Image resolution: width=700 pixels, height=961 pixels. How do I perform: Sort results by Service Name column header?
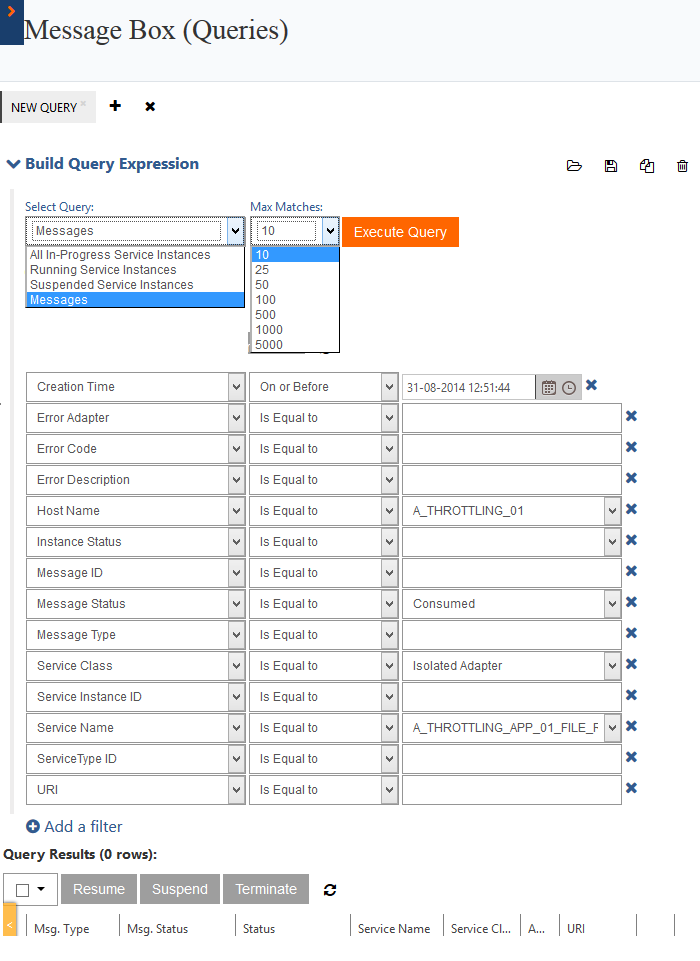click(x=394, y=929)
